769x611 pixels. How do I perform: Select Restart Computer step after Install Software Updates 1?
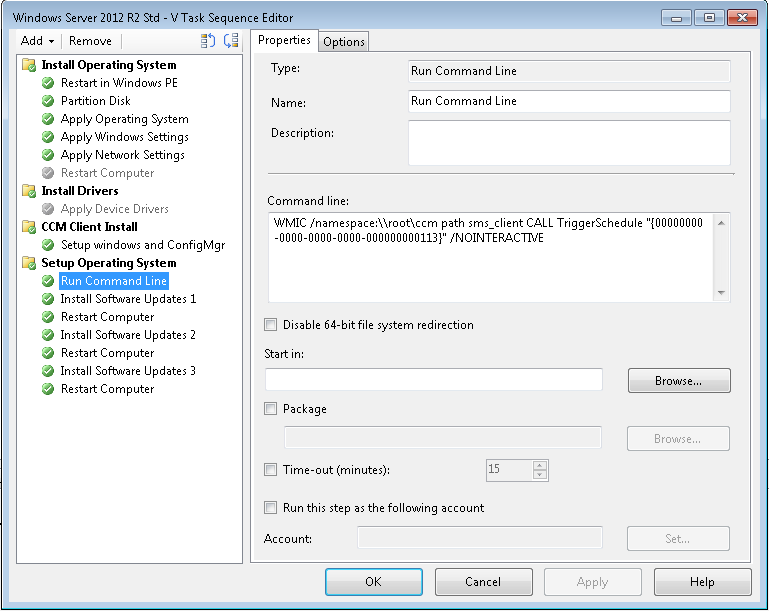107,317
